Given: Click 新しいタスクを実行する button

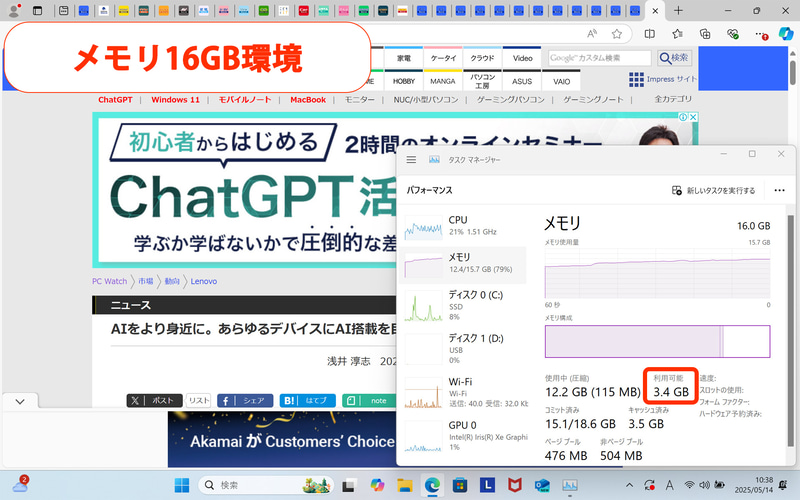Looking at the screenshot, I should pos(713,190).
